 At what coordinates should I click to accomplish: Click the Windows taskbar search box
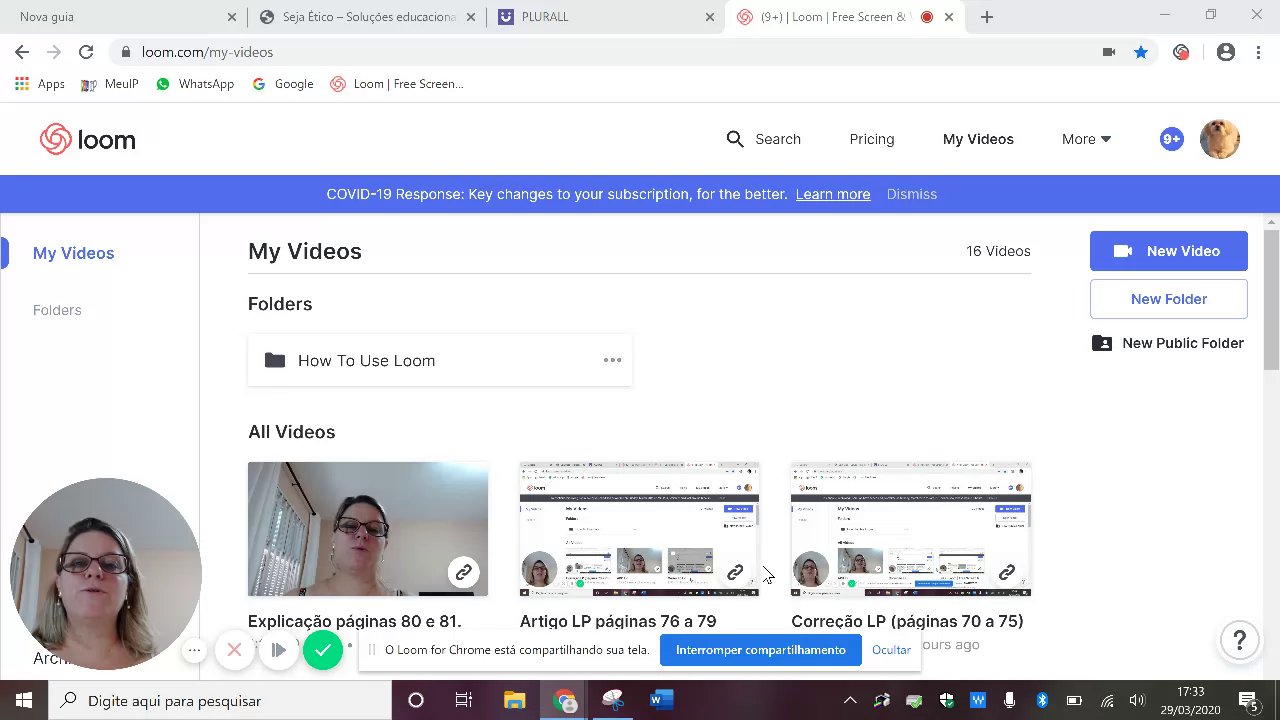click(x=220, y=701)
